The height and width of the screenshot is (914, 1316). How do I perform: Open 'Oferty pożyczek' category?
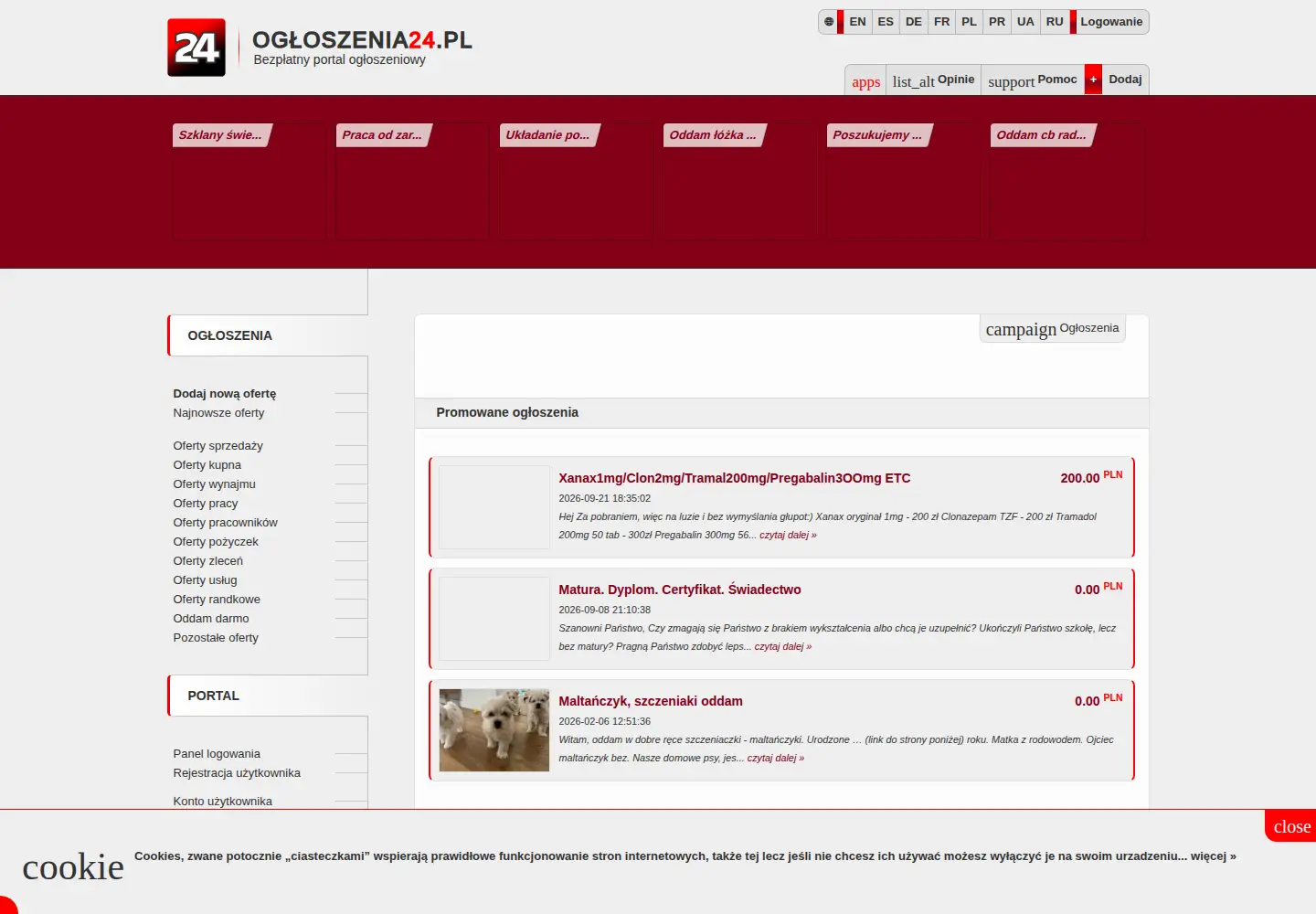coord(216,542)
